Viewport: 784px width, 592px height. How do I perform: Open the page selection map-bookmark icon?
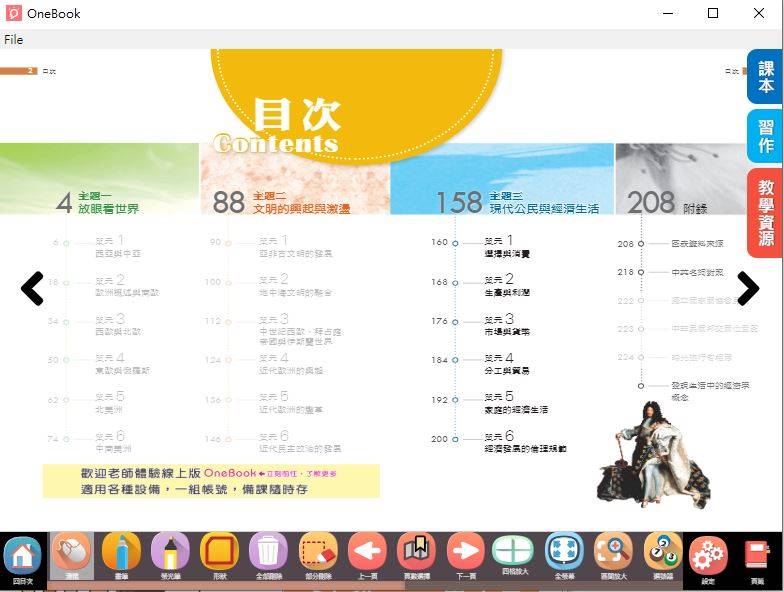(416, 556)
